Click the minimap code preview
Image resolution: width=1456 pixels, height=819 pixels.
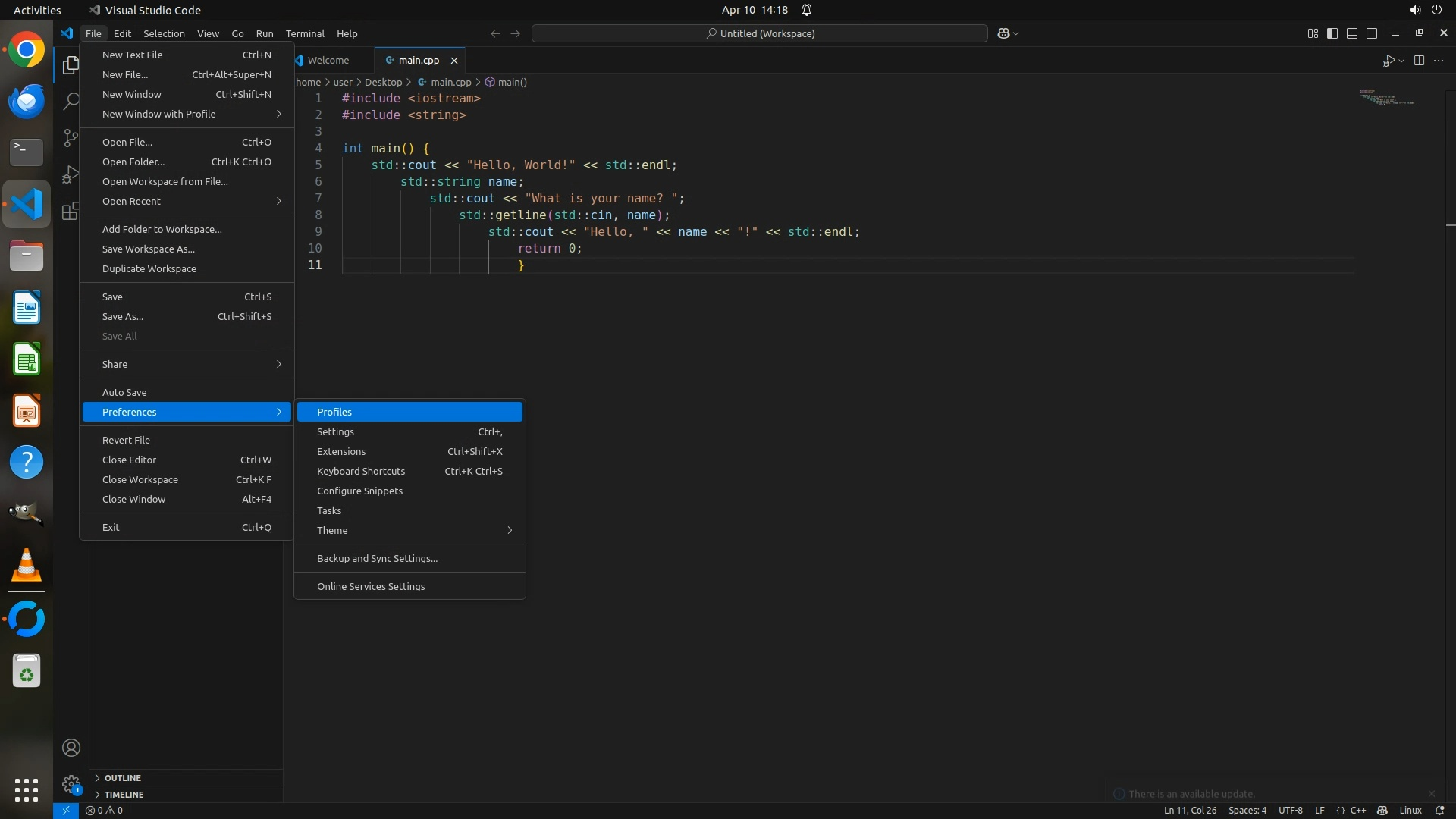coord(1385,98)
